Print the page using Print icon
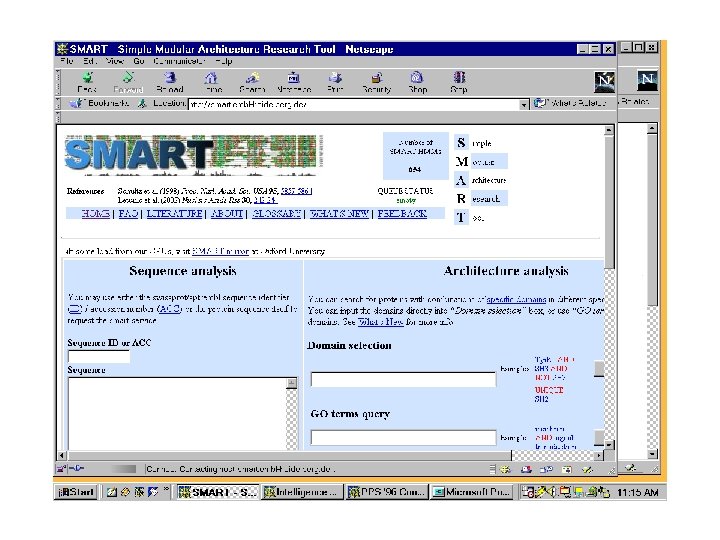 coord(335,83)
